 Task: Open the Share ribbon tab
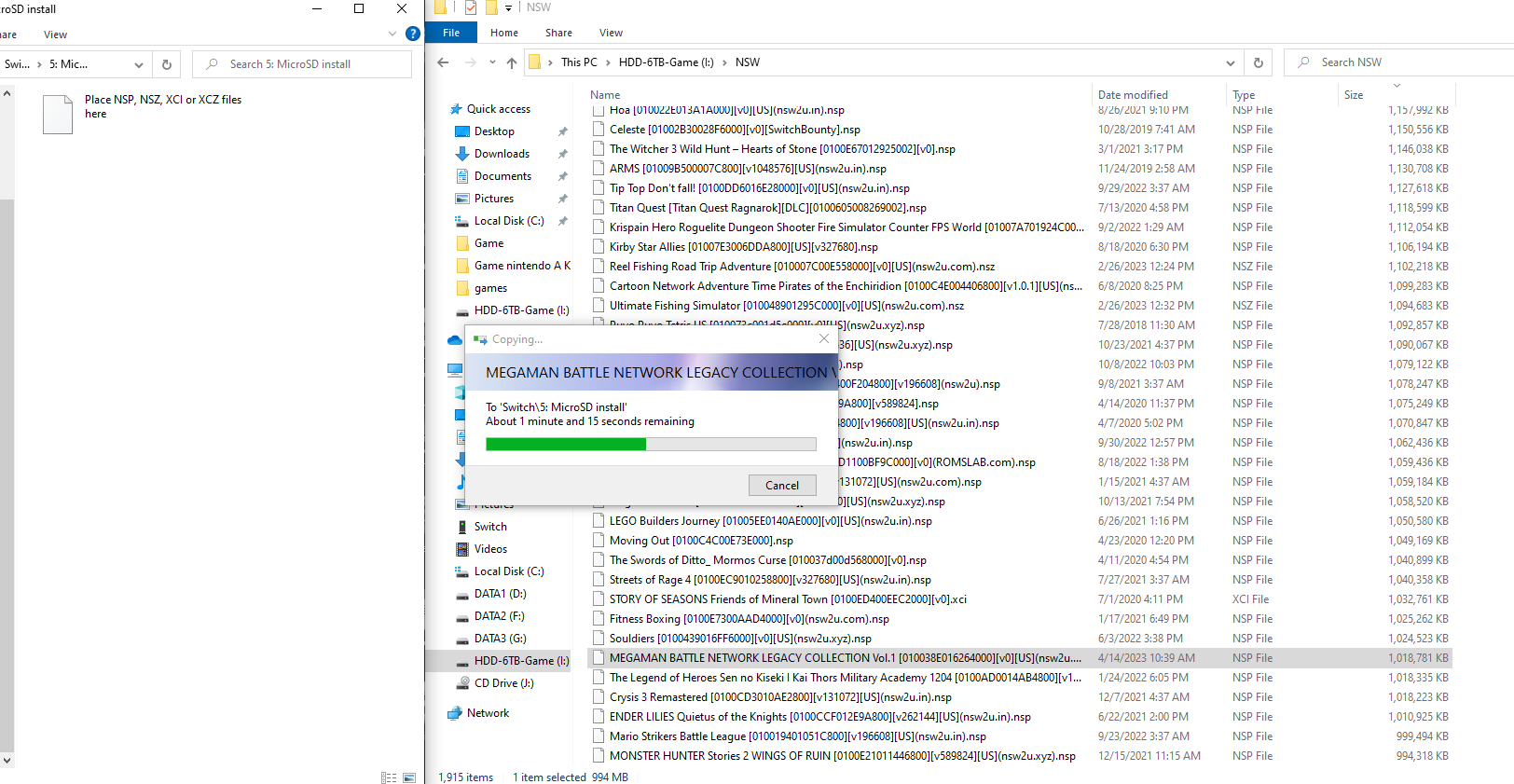pos(559,33)
